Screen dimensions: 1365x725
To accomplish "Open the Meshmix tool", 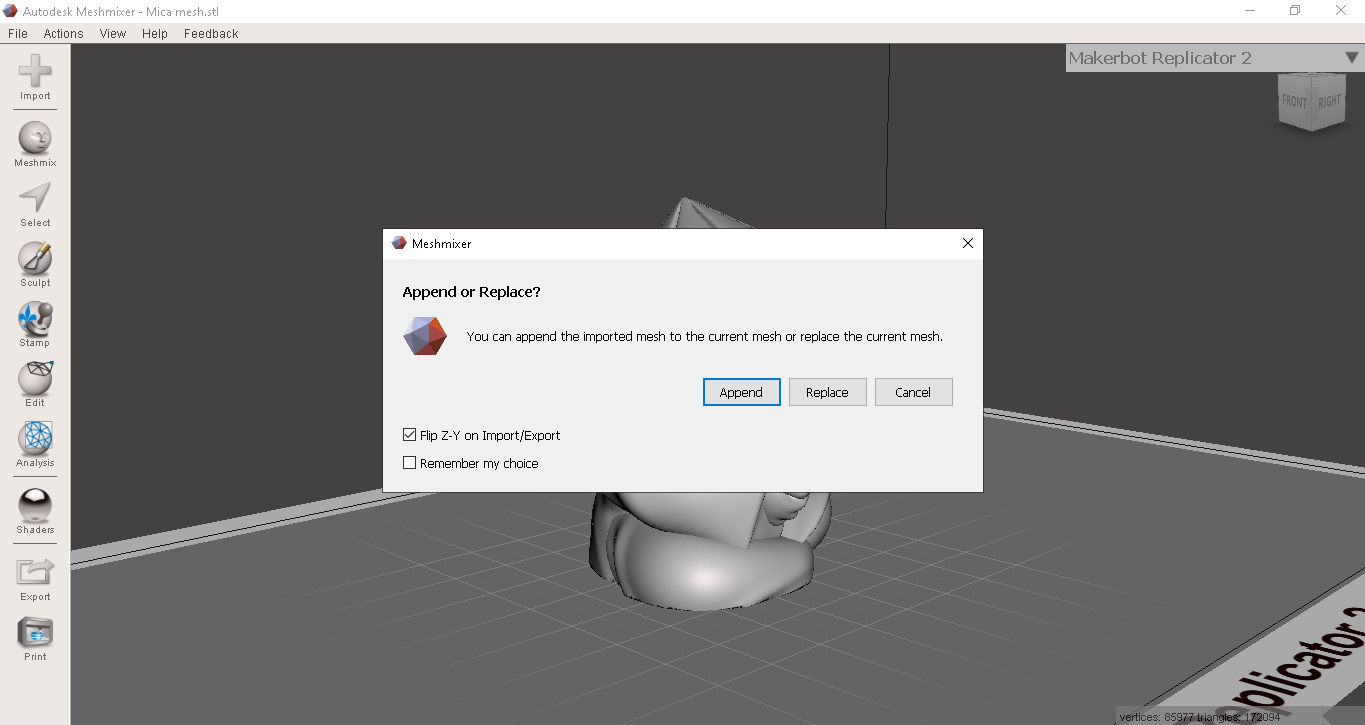I will pyautogui.click(x=35, y=139).
